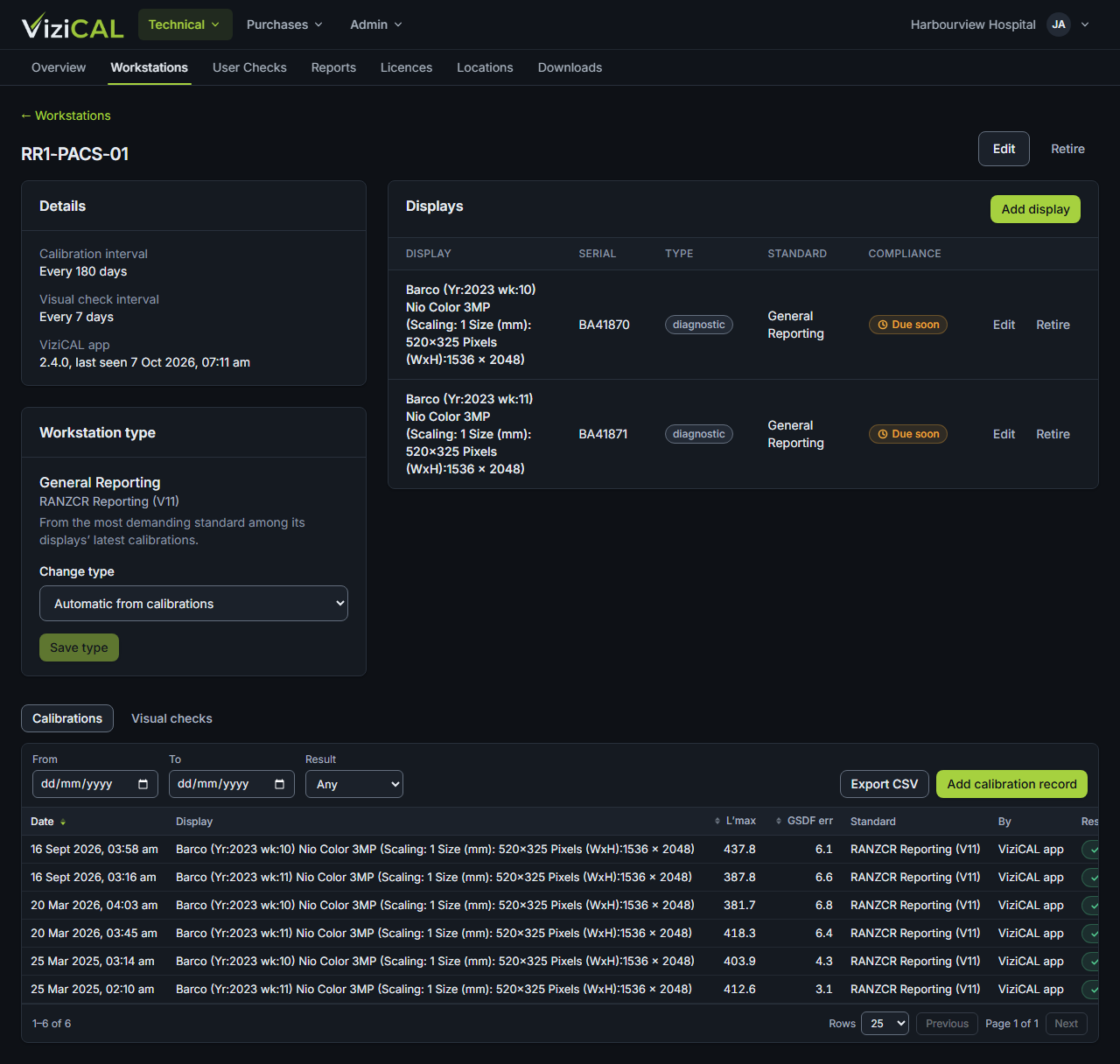The image size is (1120, 1064).
Task: Click the Add display button
Action: click(1035, 209)
